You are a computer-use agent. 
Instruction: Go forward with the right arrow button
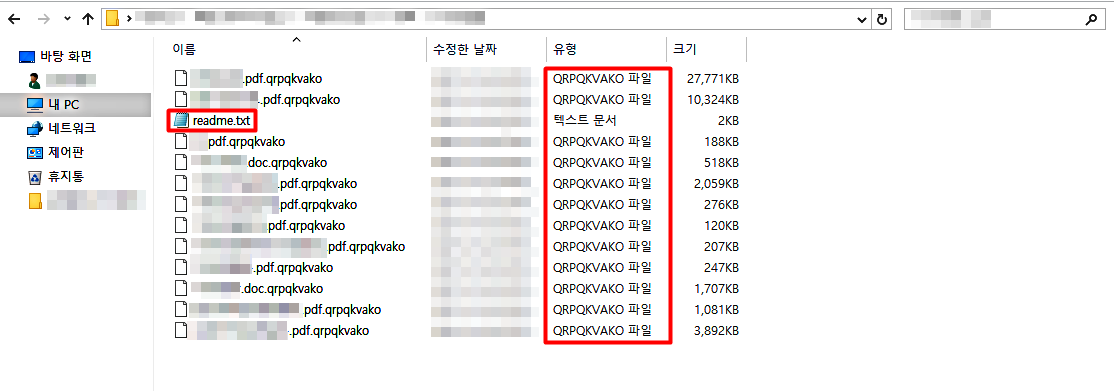click(x=43, y=20)
